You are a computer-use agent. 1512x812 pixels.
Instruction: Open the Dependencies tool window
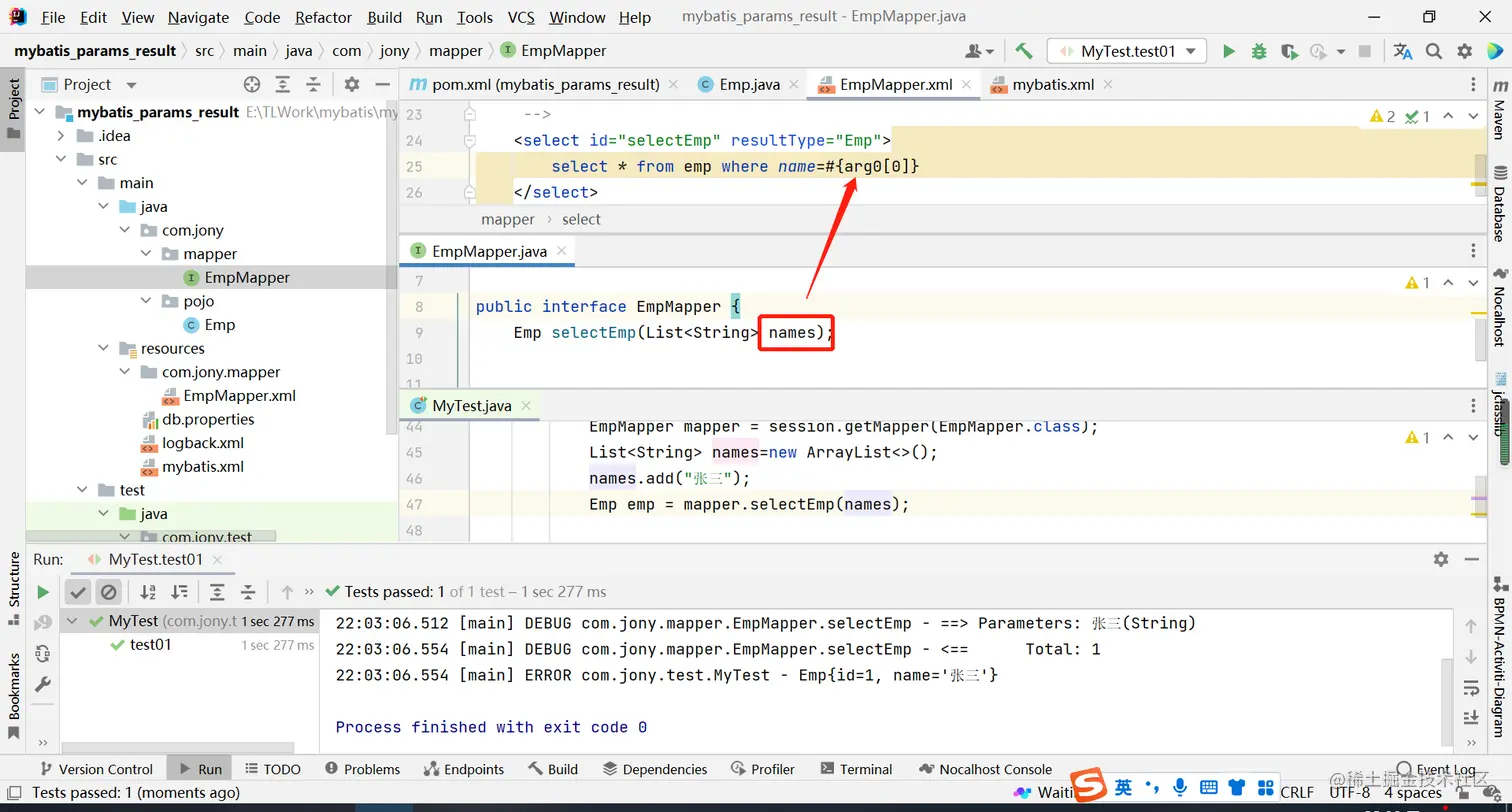[655, 769]
